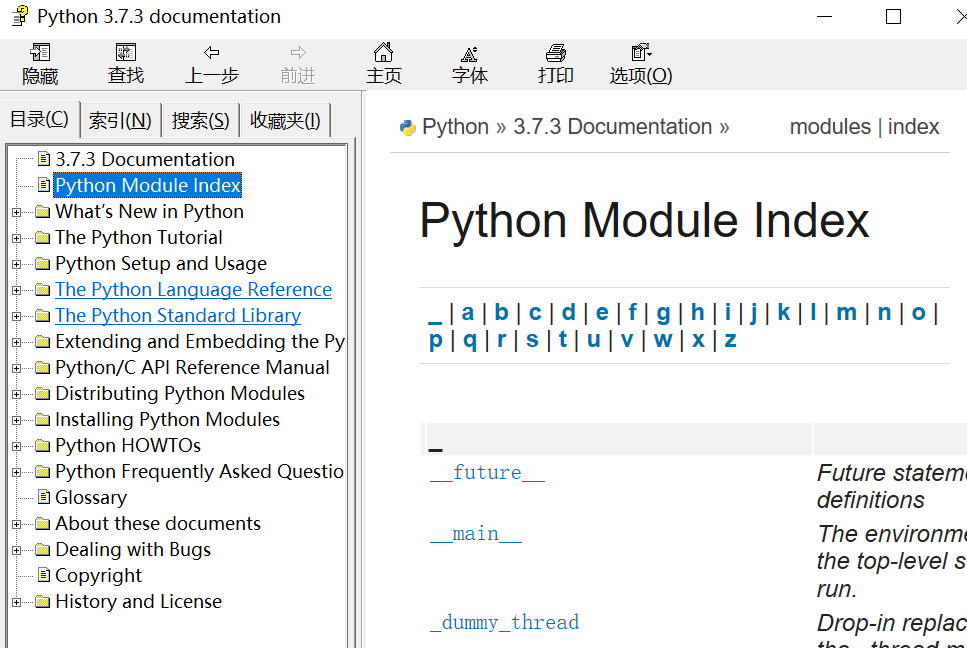This screenshot has width=967, height=648.
Task: Open the Options (选项) toolbar icon
Action: pyautogui.click(x=641, y=64)
